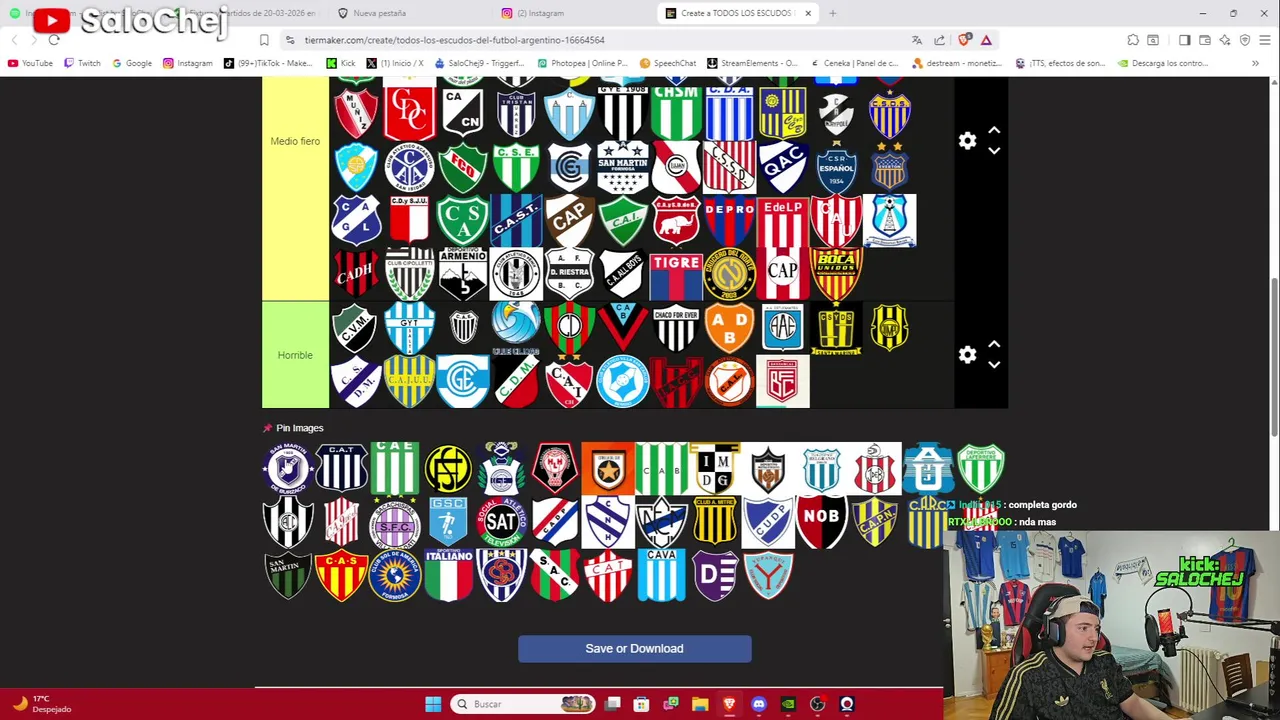This screenshot has width=1280, height=720.
Task: Select the BOCA UNIDOS crest
Action: click(836, 275)
